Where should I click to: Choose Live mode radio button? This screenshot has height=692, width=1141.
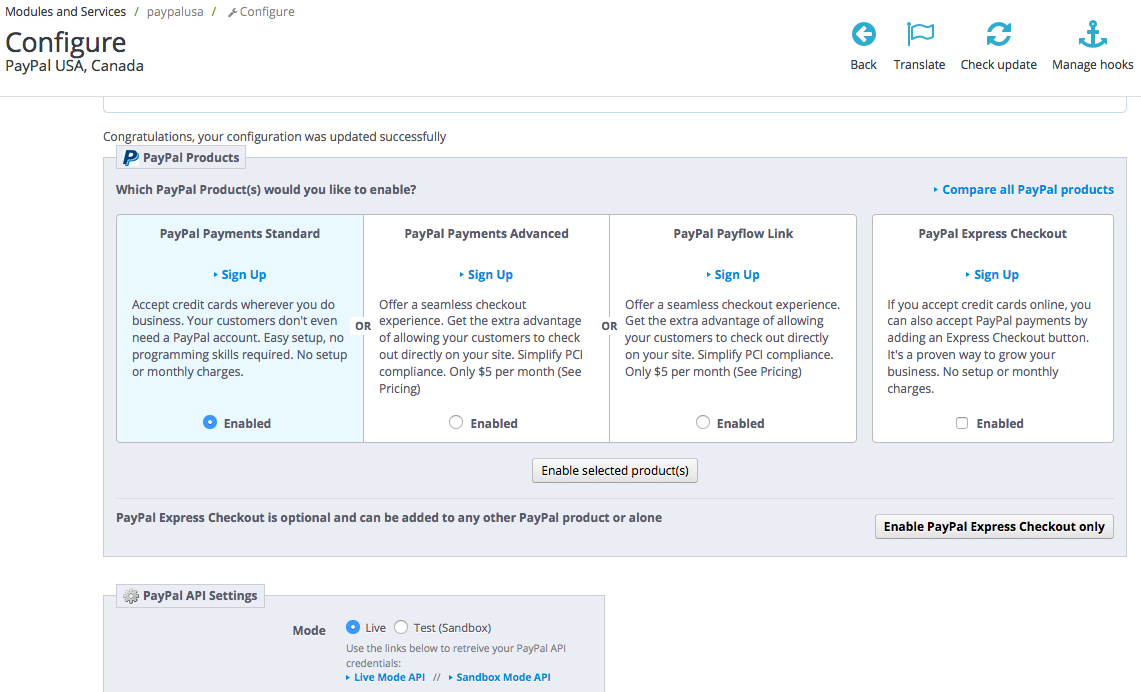[353, 627]
